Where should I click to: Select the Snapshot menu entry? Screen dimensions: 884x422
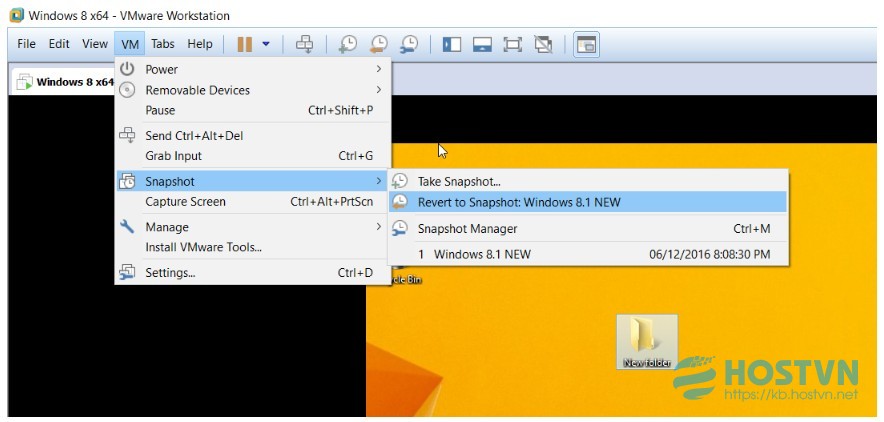tap(253, 181)
